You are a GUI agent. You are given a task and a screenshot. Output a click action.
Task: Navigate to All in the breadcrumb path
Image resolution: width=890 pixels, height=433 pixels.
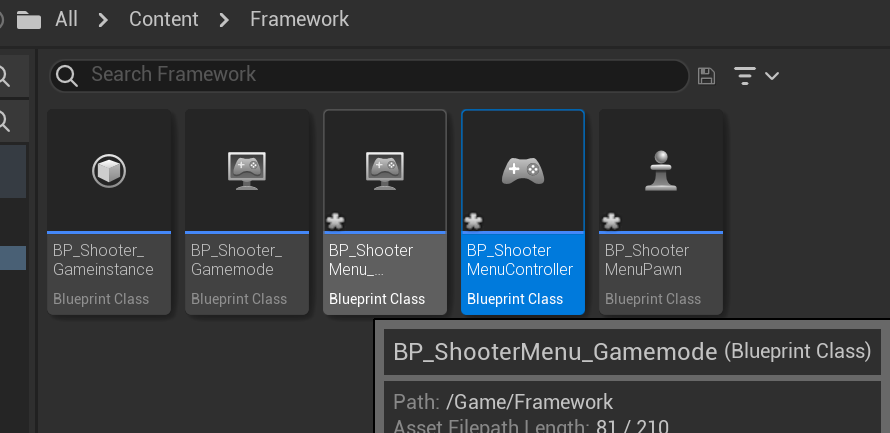[x=66, y=19]
